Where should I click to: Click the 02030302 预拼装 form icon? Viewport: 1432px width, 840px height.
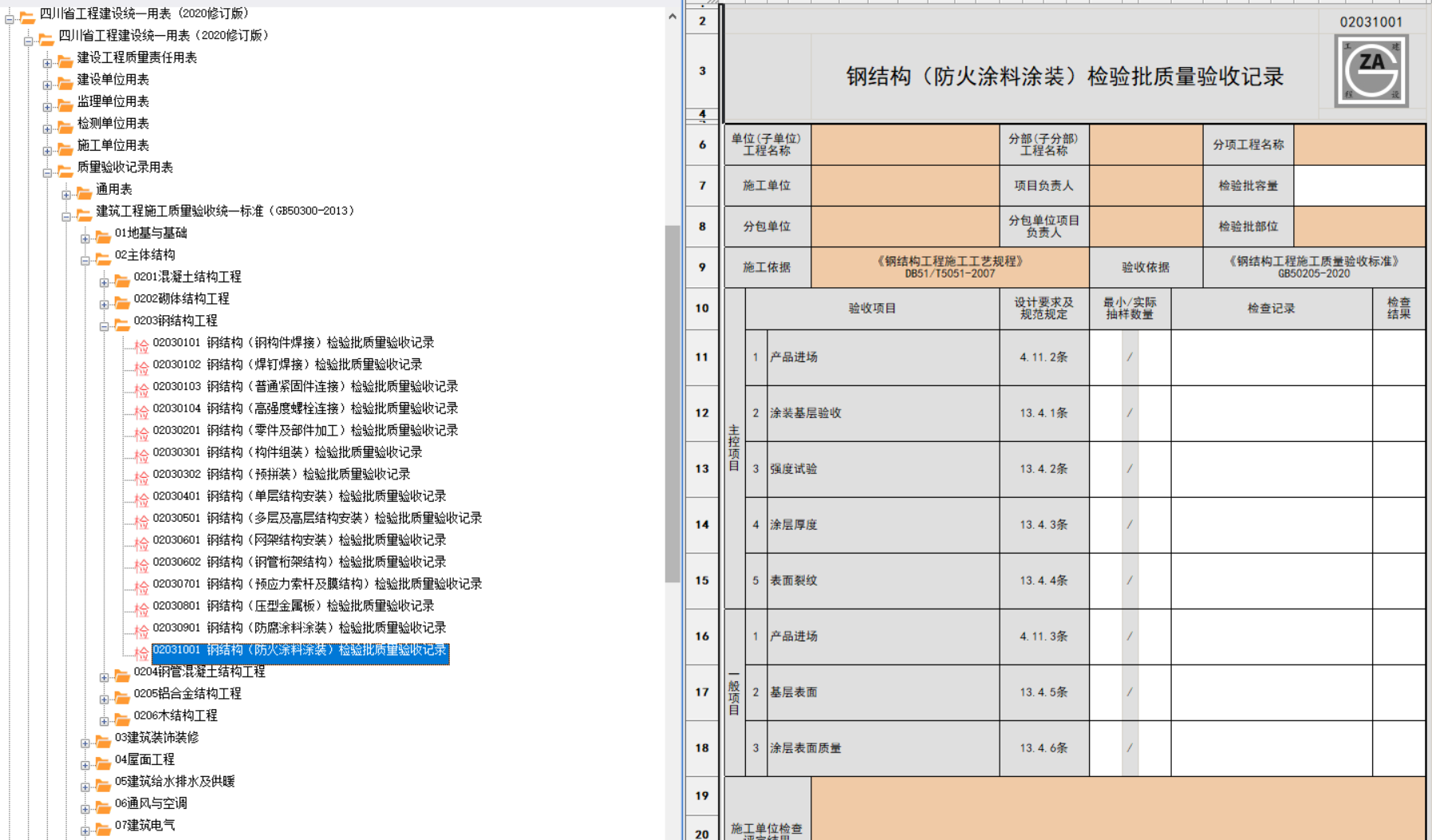(x=141, y=477)
